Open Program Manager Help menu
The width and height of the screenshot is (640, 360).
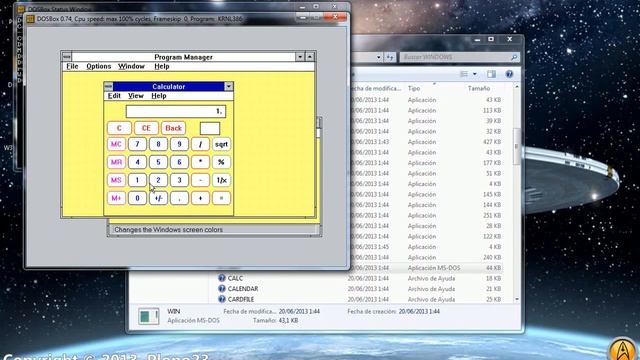tap(162, 66)
